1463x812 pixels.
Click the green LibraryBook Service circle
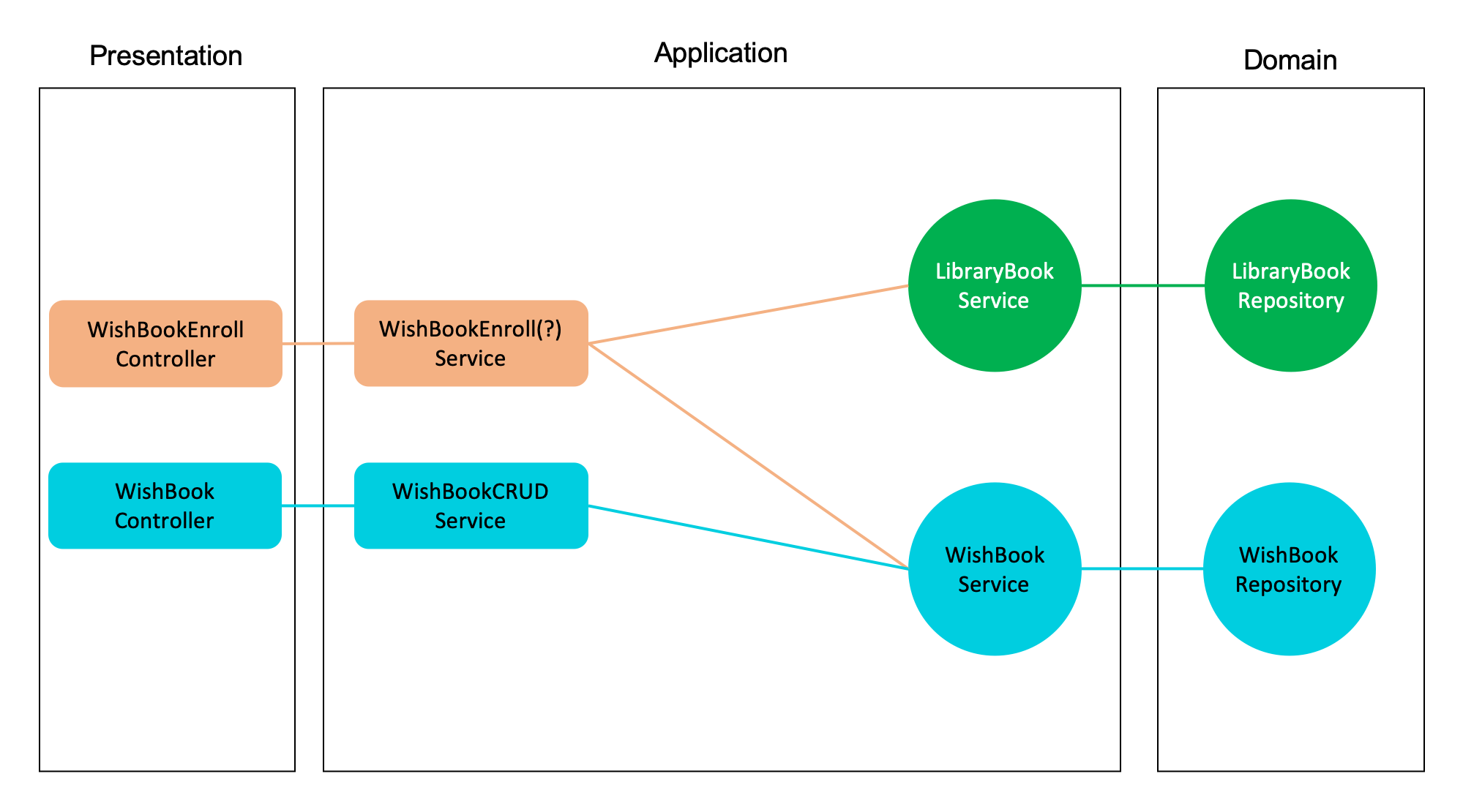click(x=994, y=285)
